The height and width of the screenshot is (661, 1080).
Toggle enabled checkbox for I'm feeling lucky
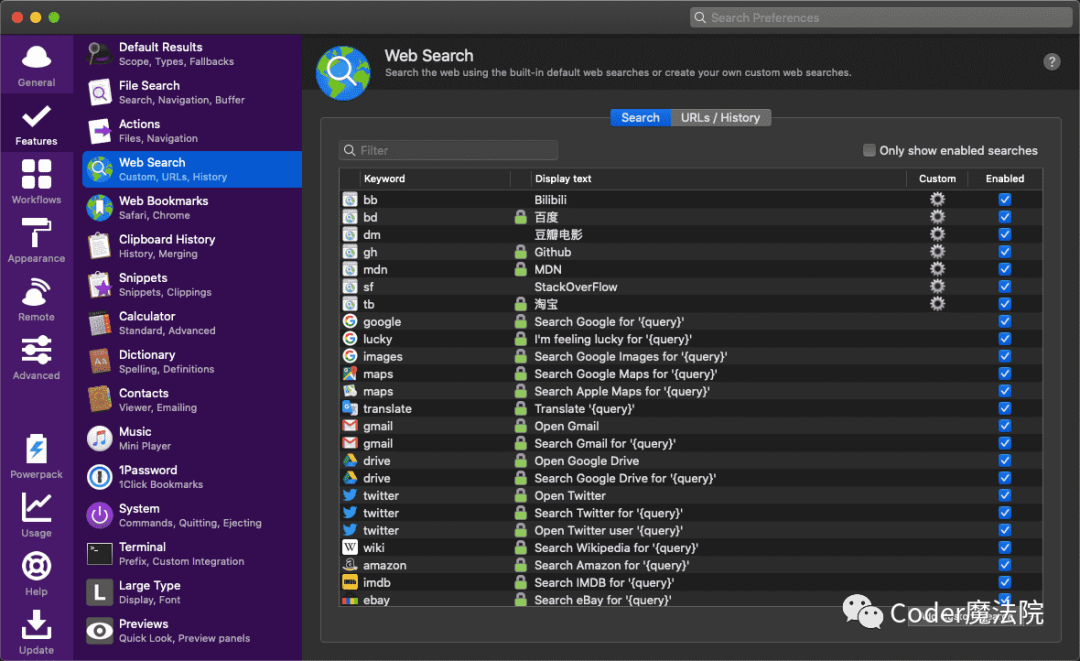point(1005,339)
